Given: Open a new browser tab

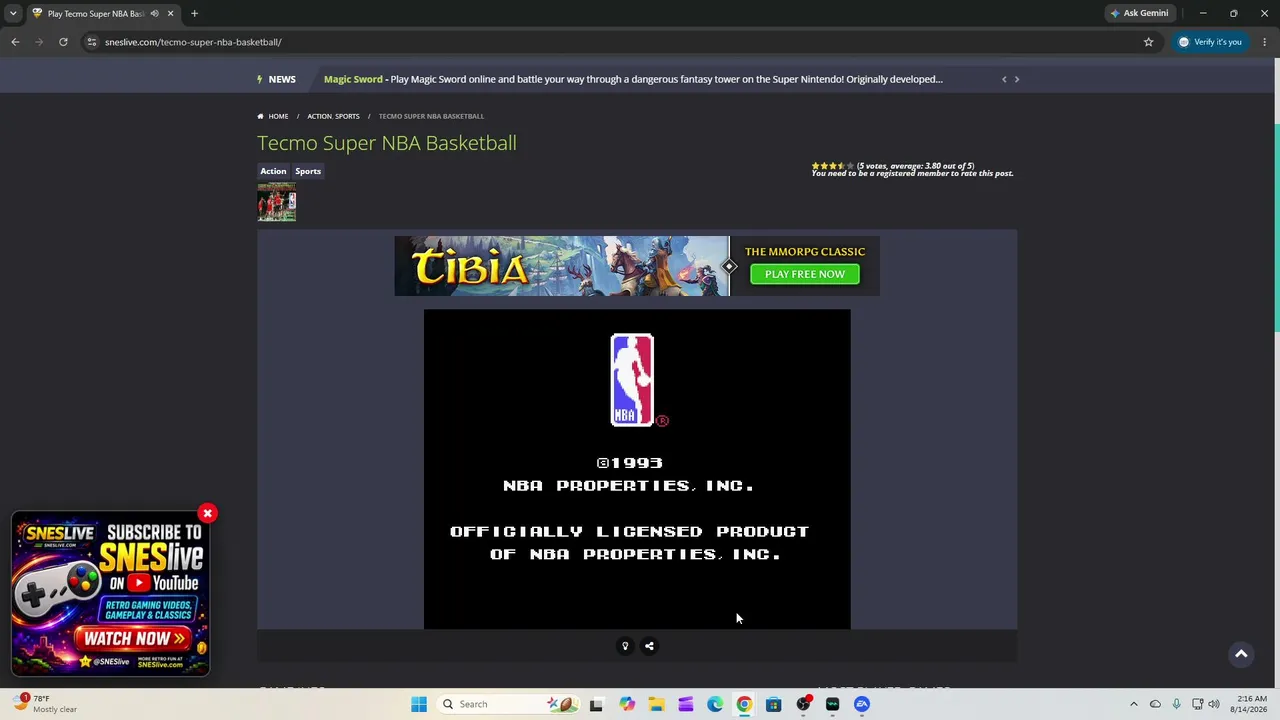Looking at the screenshot, I should (194, 14).
